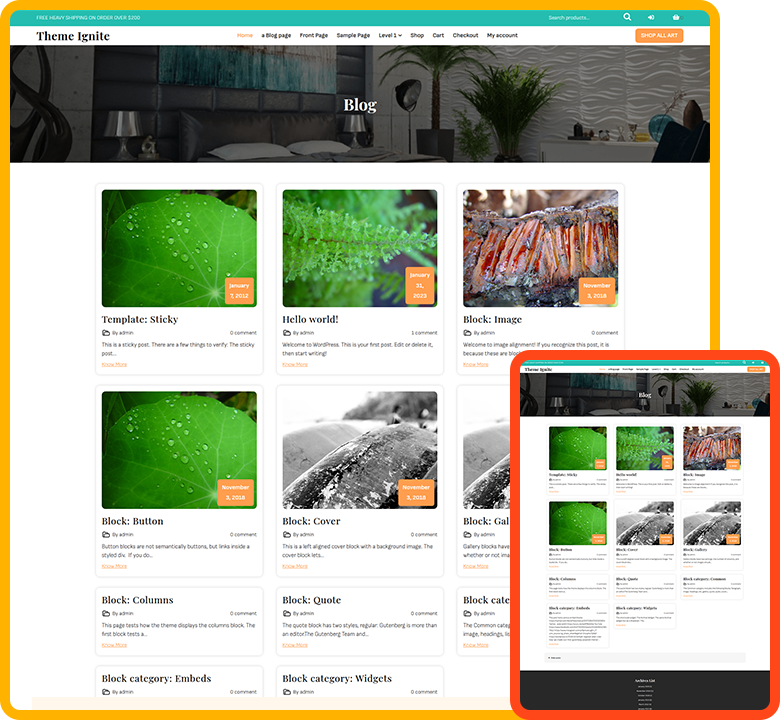Click the Theme Ignite site logo
780x720 pixels.
pyautogui.click(x=73, y=36)
